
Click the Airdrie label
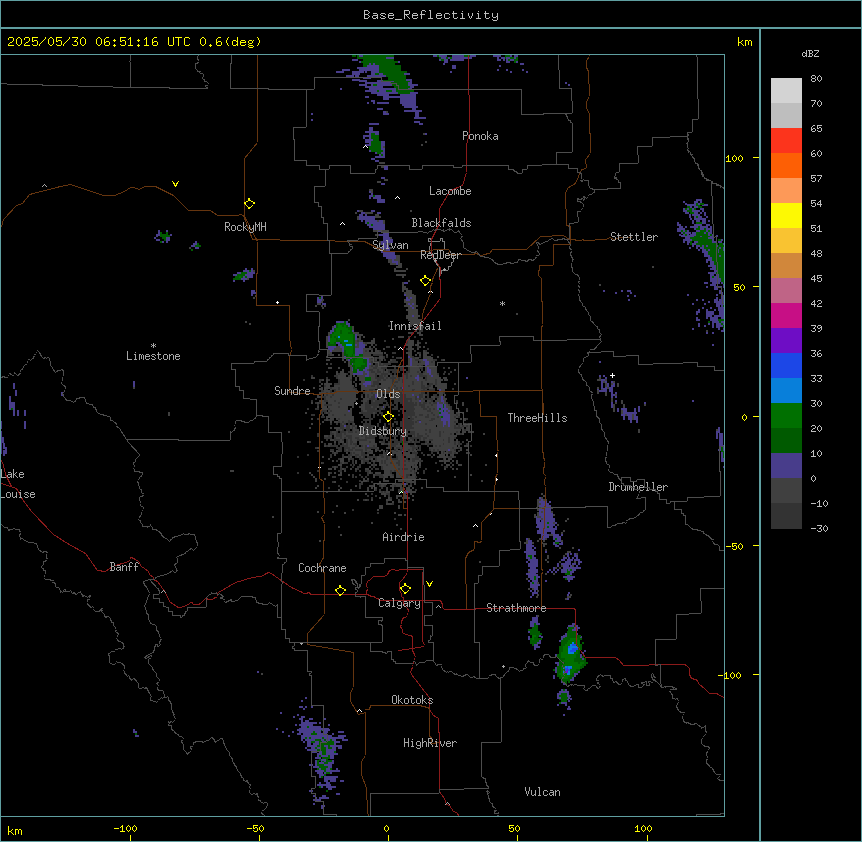point(403,537)
